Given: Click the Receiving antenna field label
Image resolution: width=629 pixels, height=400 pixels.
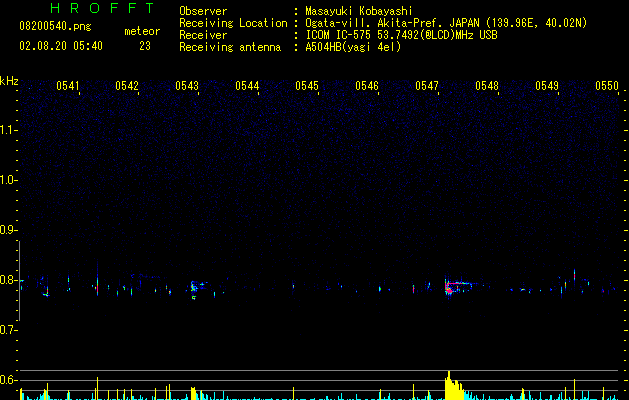Looking at the screenshot, I should click(230, 47).
